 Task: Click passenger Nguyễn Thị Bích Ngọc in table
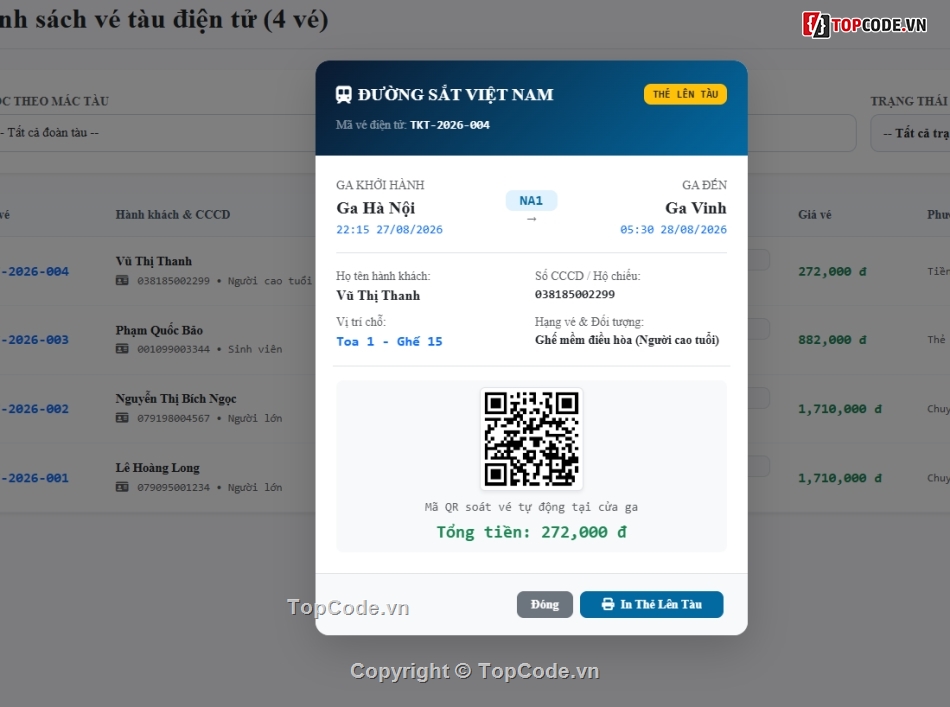[176, 399]
